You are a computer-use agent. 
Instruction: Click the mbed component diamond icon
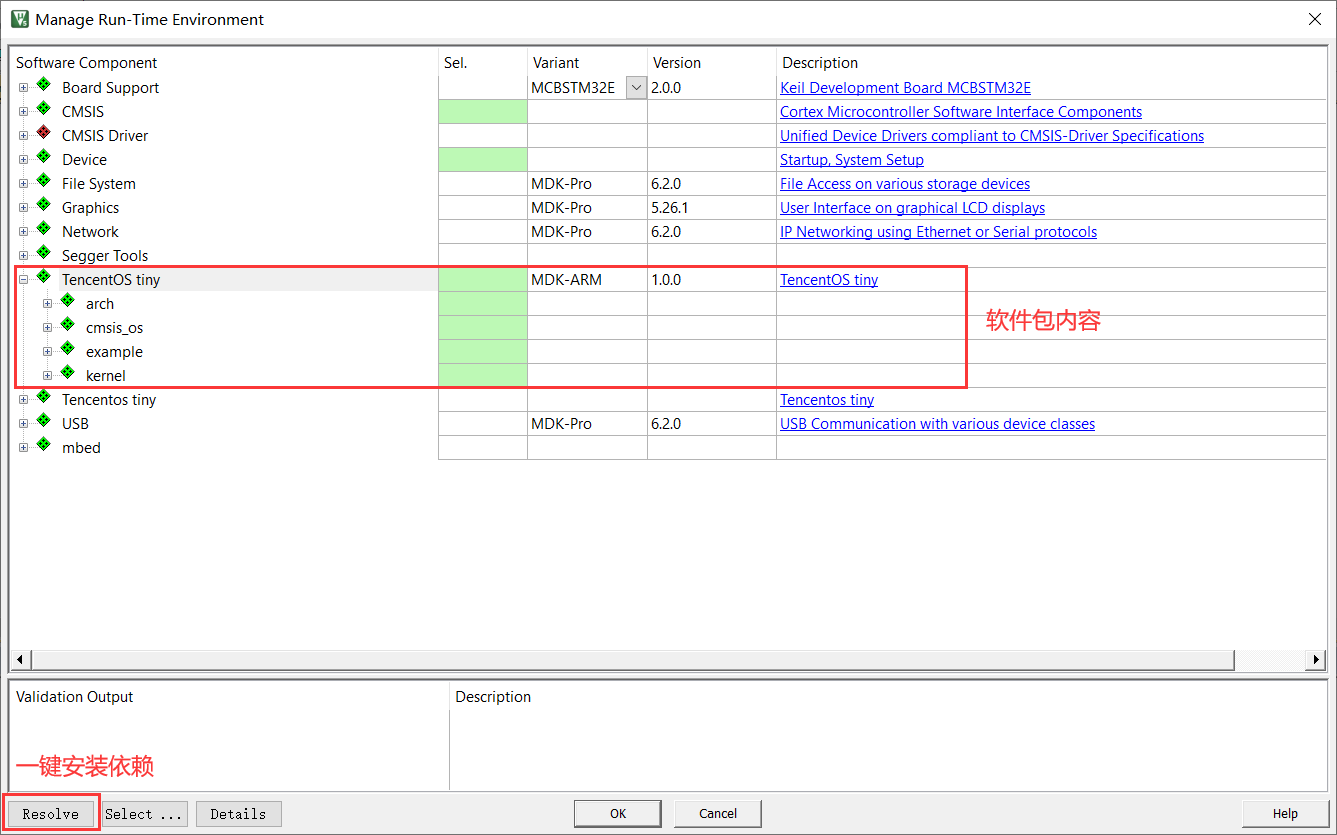point(43,446)
